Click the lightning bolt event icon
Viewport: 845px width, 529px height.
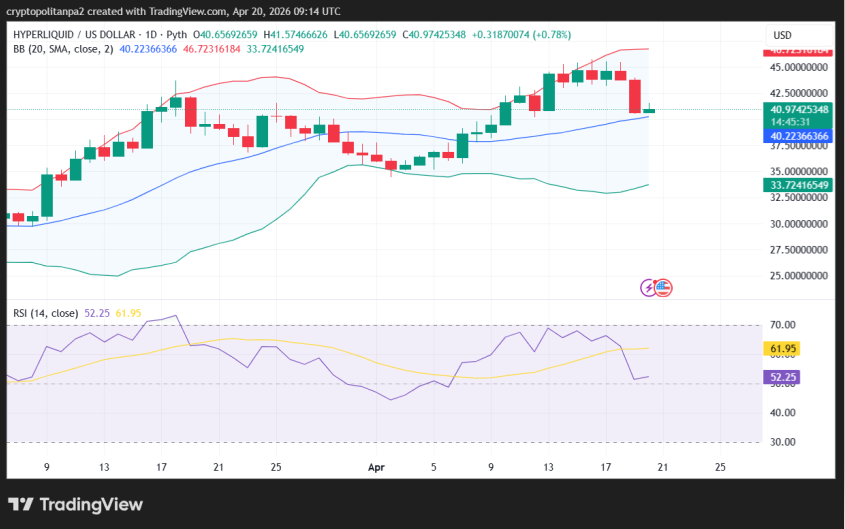coord(649,288)
